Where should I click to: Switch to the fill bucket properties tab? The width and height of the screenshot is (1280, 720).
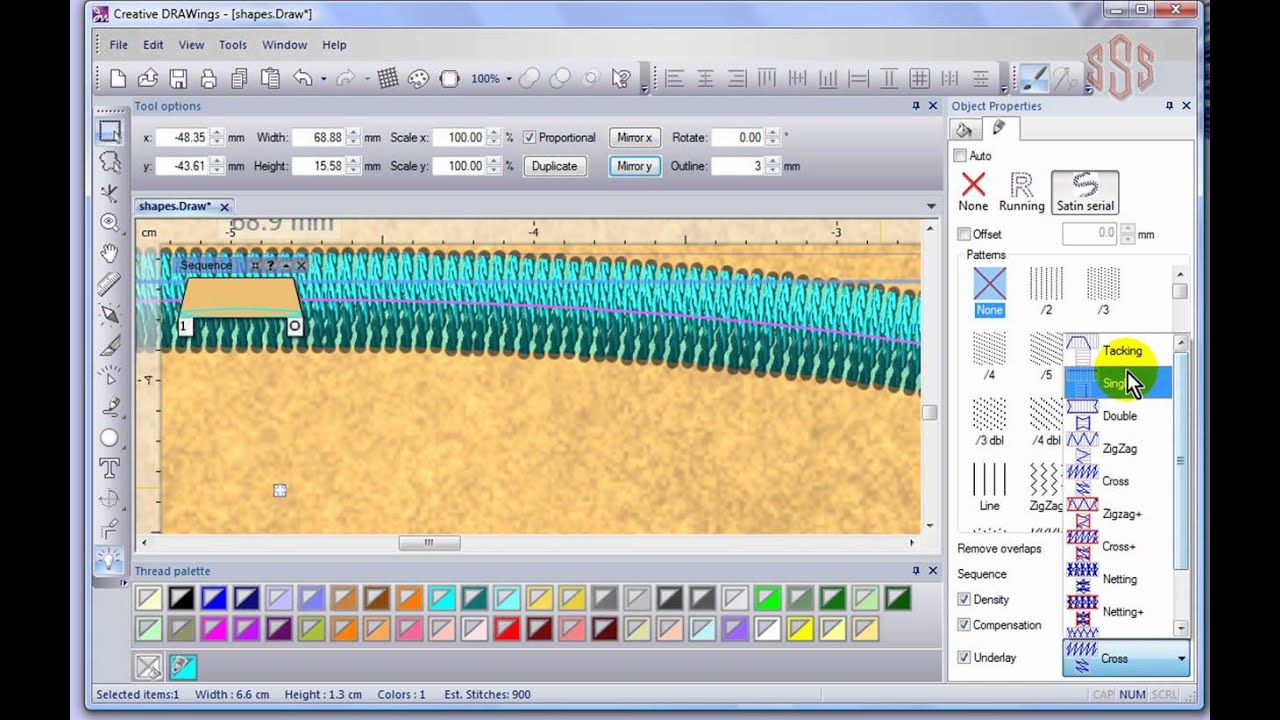click(964, 129)
